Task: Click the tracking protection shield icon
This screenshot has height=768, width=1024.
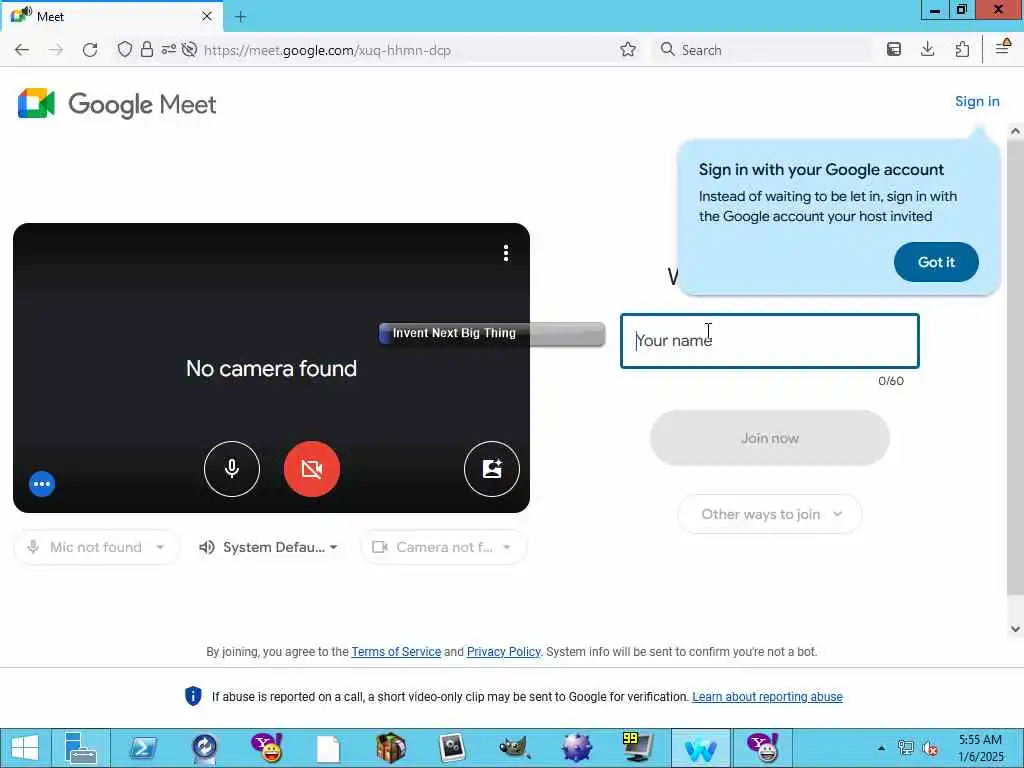Action: [x=125, y=50]
